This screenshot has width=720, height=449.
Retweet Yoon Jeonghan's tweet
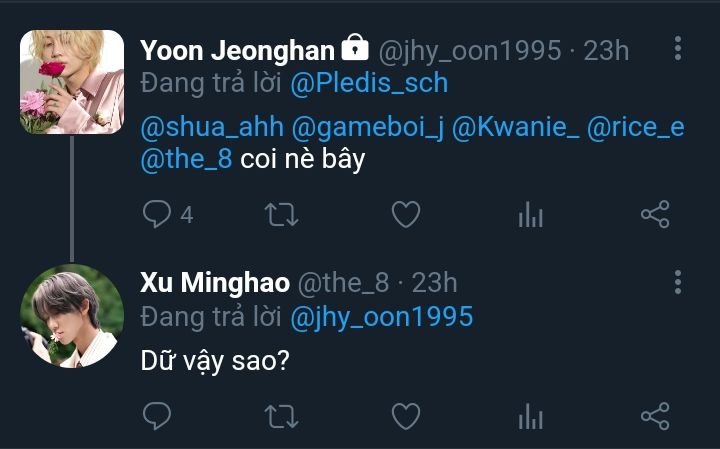[281, 214]
